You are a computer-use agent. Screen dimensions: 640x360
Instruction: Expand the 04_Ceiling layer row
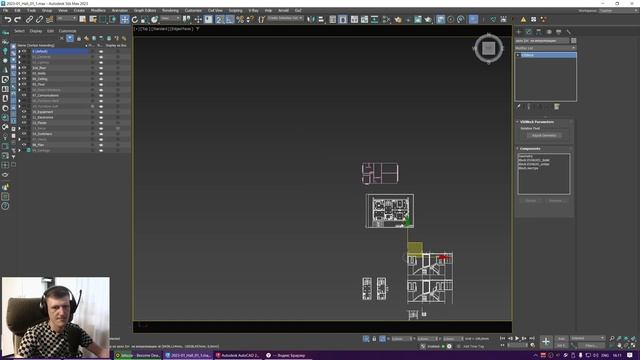[x=19, y=79]
